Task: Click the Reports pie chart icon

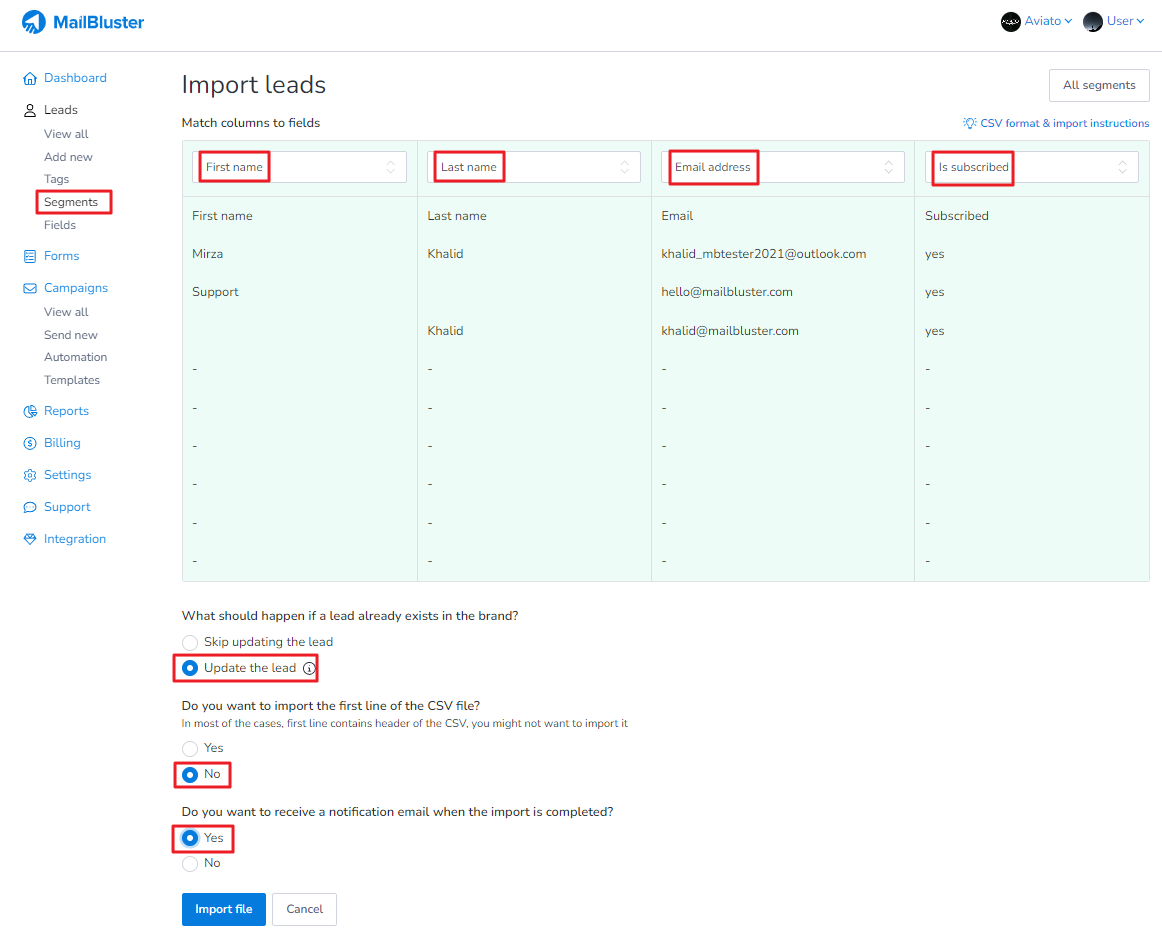Action: [x=30, y=411]
